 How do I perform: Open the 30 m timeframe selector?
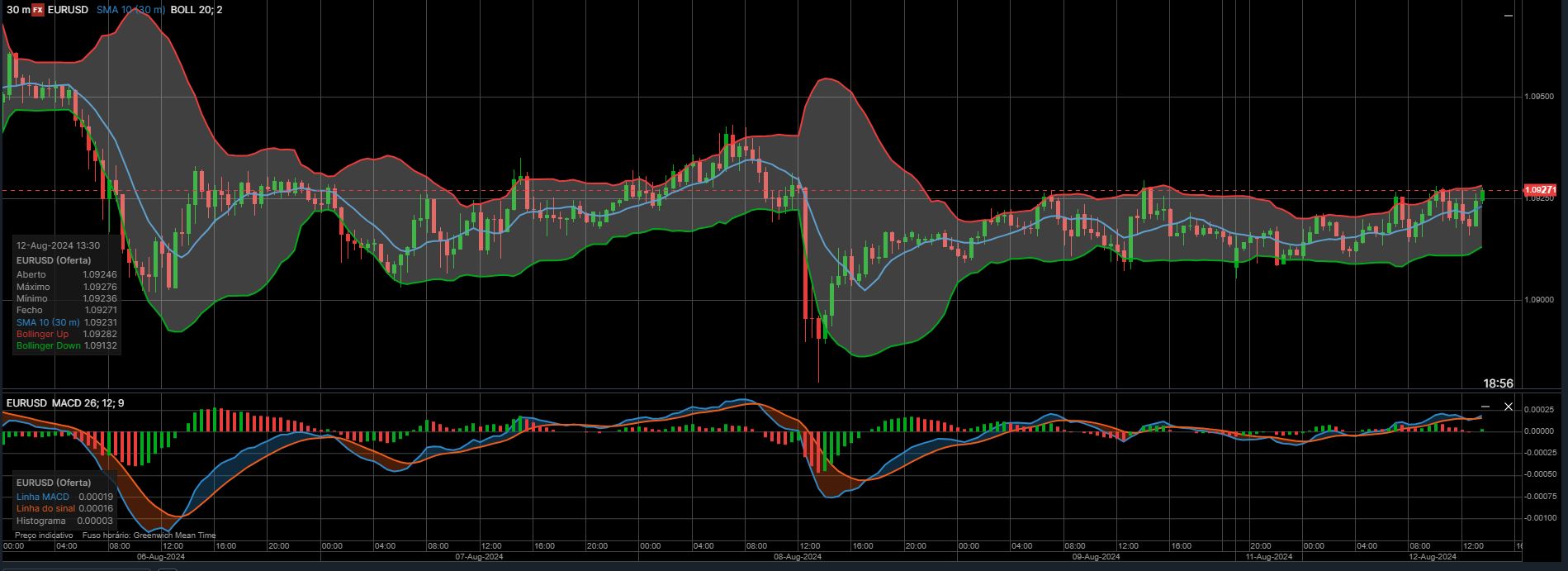tap(17, 9)
